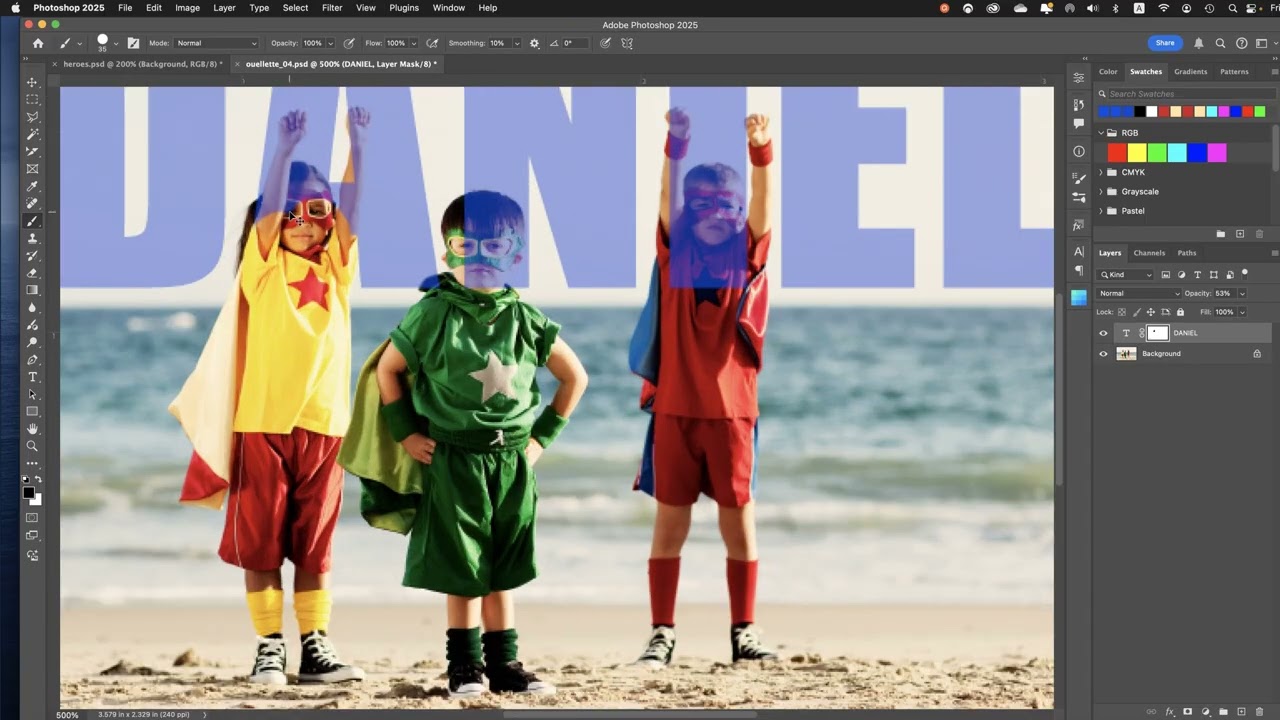The height and width of the screenshot is (720, 1280).
Task: Enable airbrush-style build-up
Action: click(432, 43)
